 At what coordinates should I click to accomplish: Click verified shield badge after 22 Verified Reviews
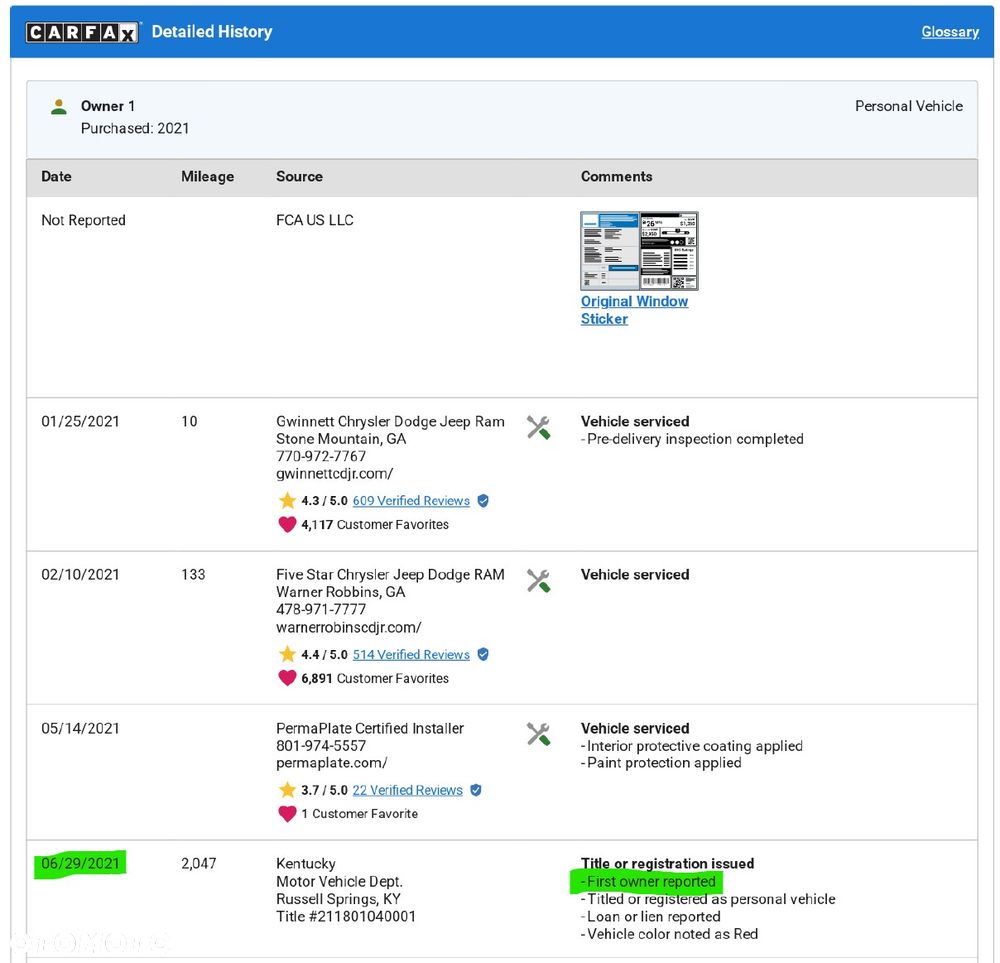pyautogui.click(x=476, y=790)
